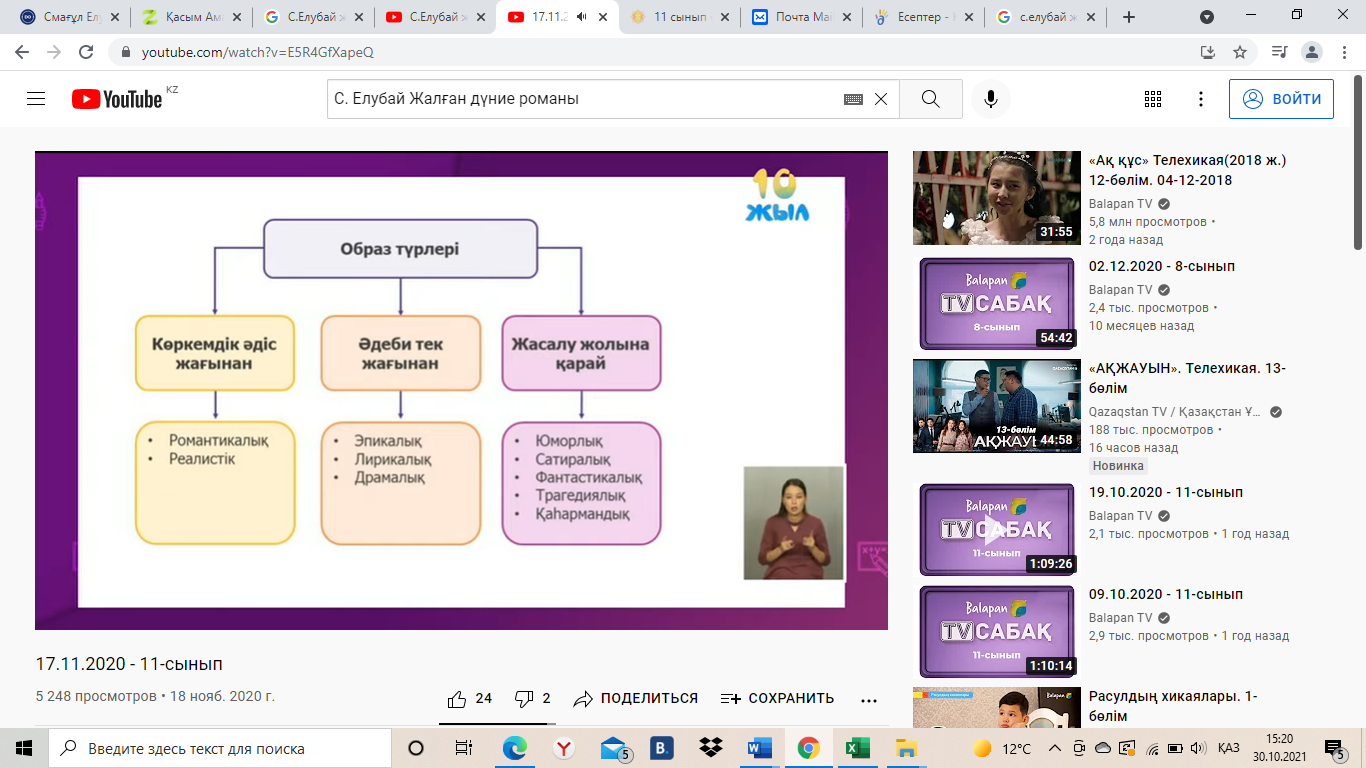Image resolution: width=1366 pixels, height=768 pixels.
Task: Open Chrome's three-dot menu
Action: (x=1344, y=52)
